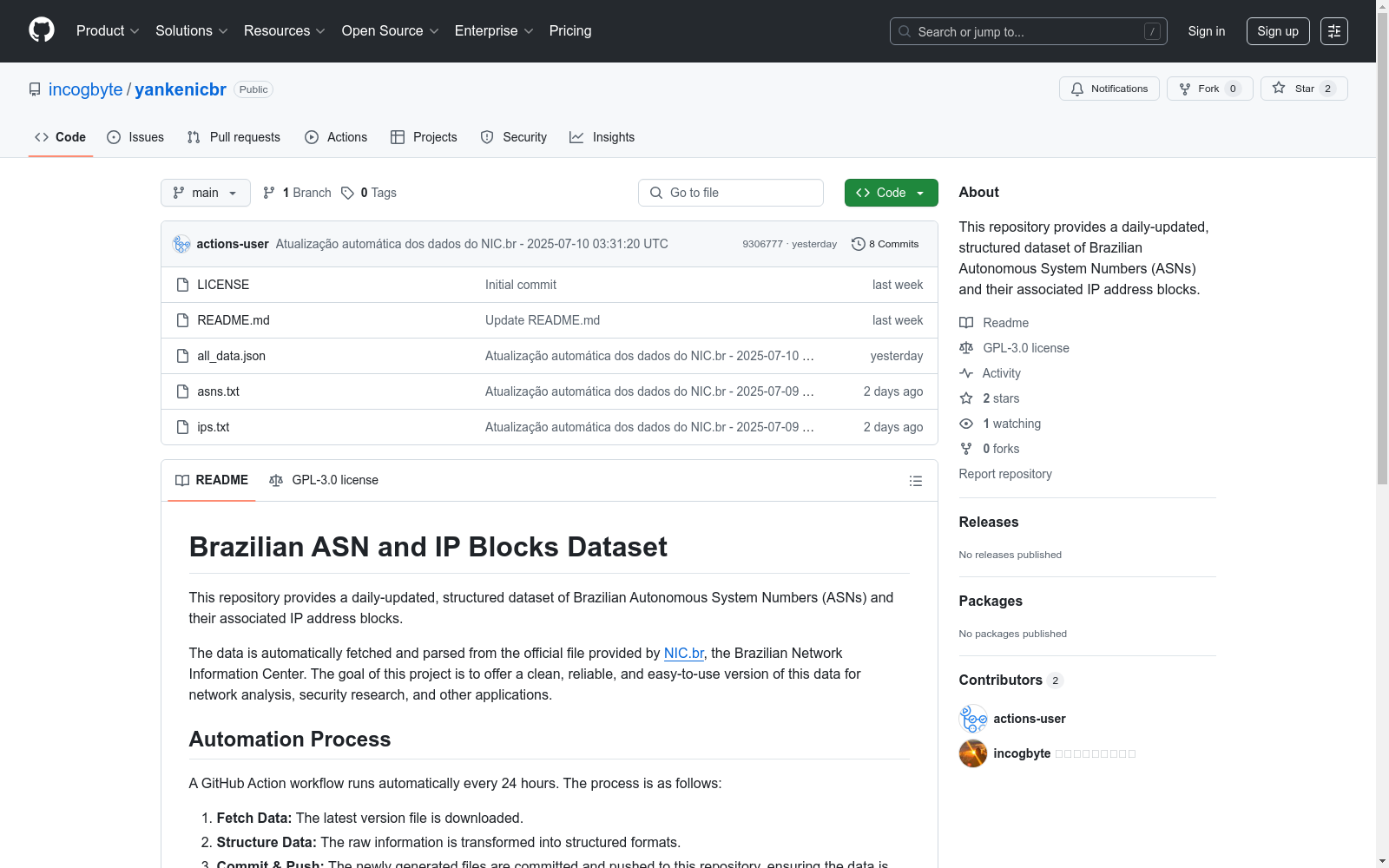Focus the Search or jump to field
The image size is (1389, 868).
pyautogui.click(x=1029, y=31)
